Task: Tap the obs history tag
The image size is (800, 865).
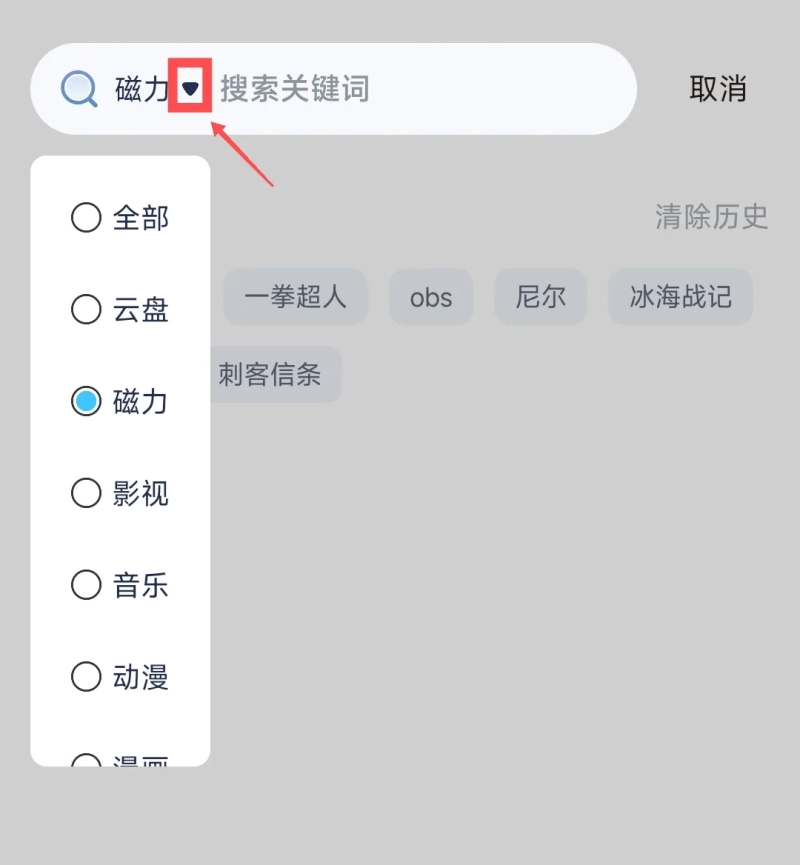Action: (x=431, y=297)
